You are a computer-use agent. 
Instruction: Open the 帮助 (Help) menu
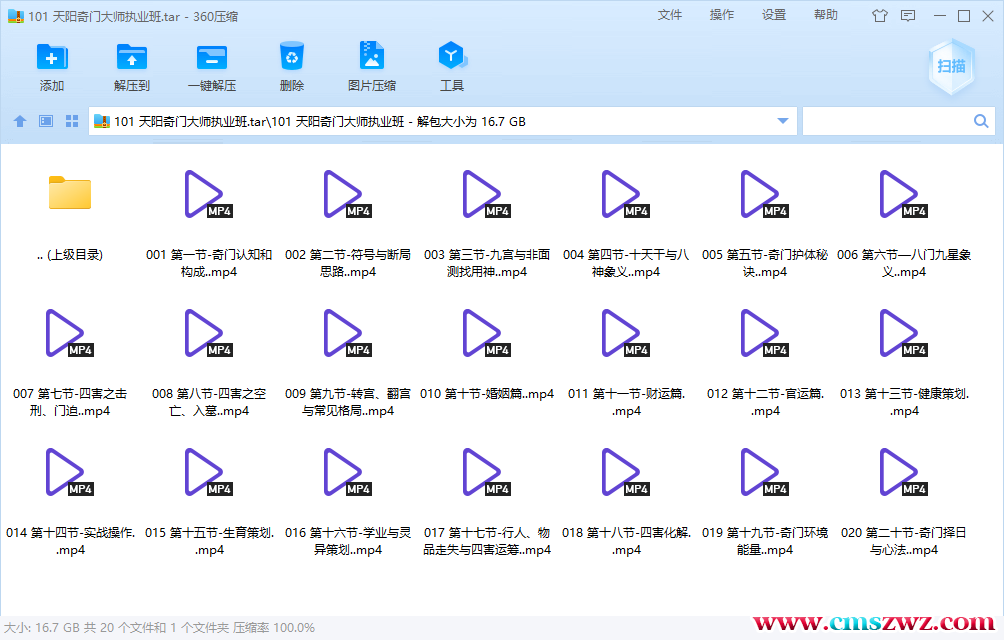click(825, 16)
